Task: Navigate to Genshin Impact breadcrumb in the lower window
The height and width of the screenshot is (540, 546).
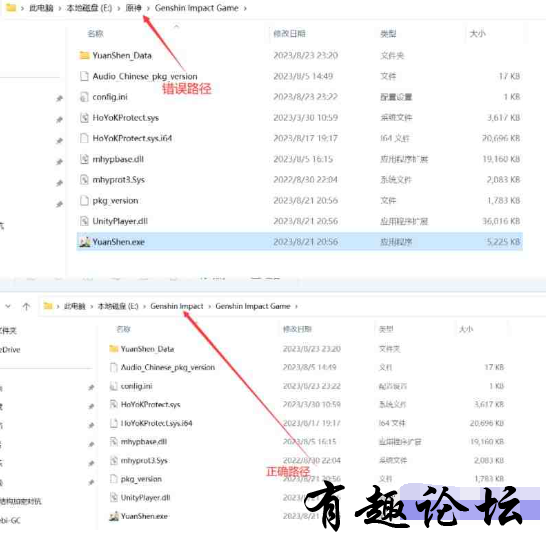Action: coord(177,306)
